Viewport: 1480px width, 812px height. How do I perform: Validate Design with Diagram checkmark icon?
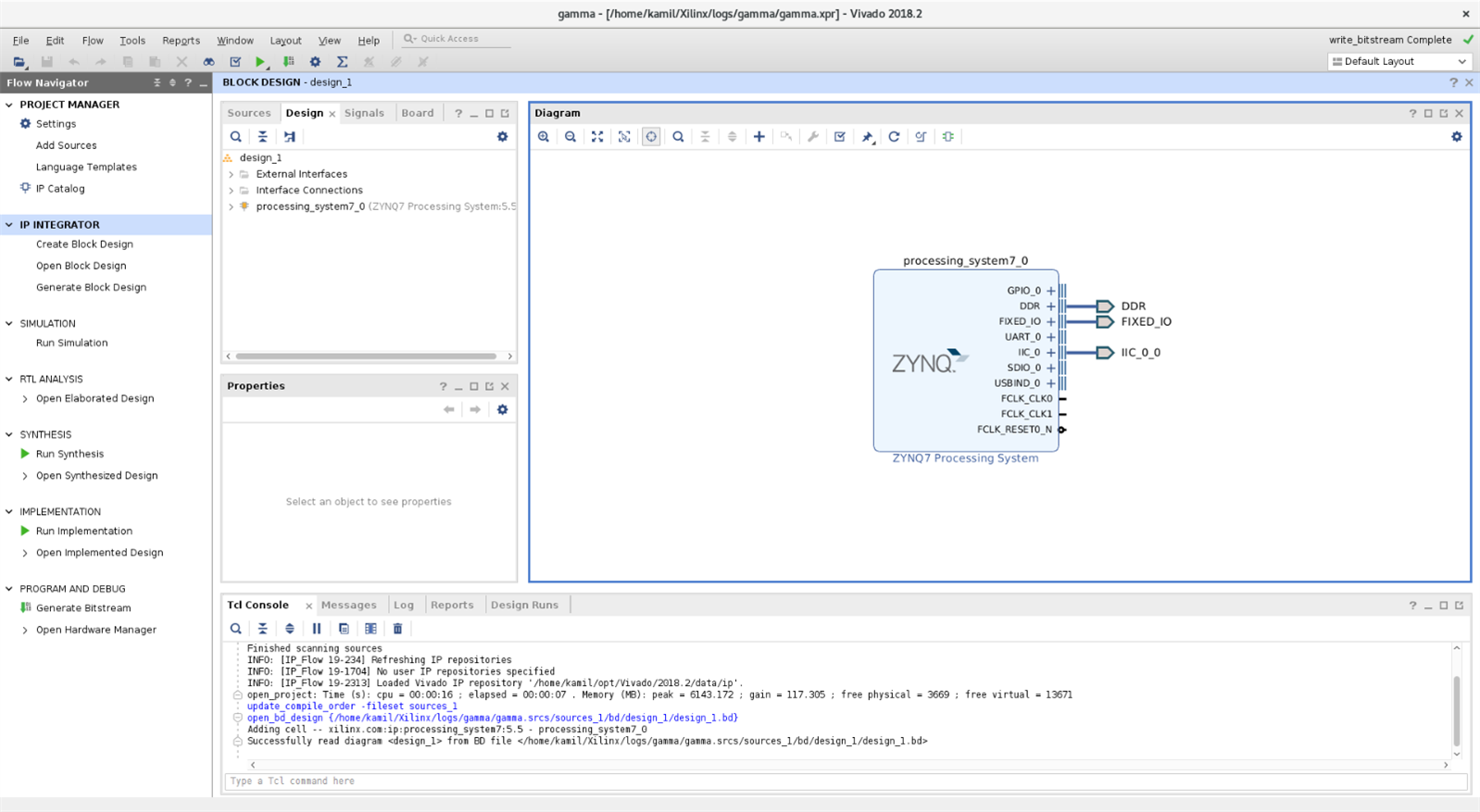click(x=840, y=137)
